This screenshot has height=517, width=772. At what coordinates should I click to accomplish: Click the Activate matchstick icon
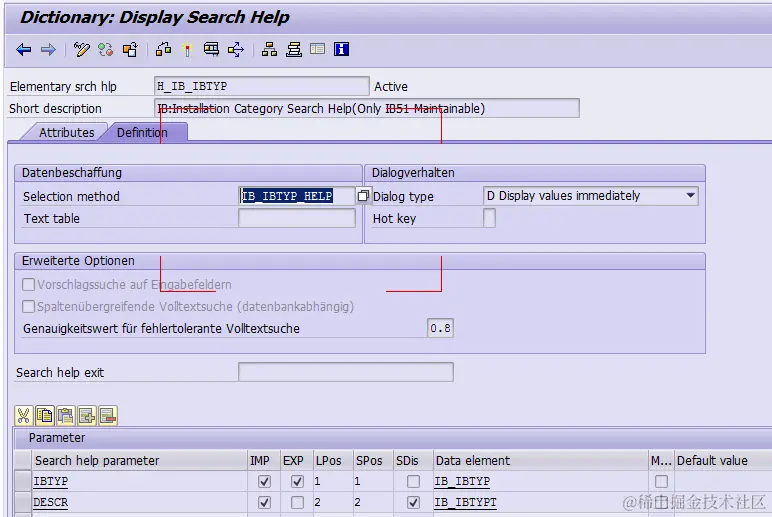(x=187, y=50)
